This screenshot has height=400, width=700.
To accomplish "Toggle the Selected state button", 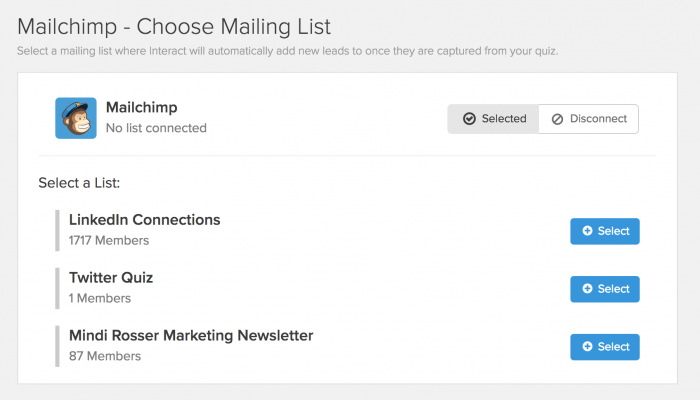I will 493,119.
